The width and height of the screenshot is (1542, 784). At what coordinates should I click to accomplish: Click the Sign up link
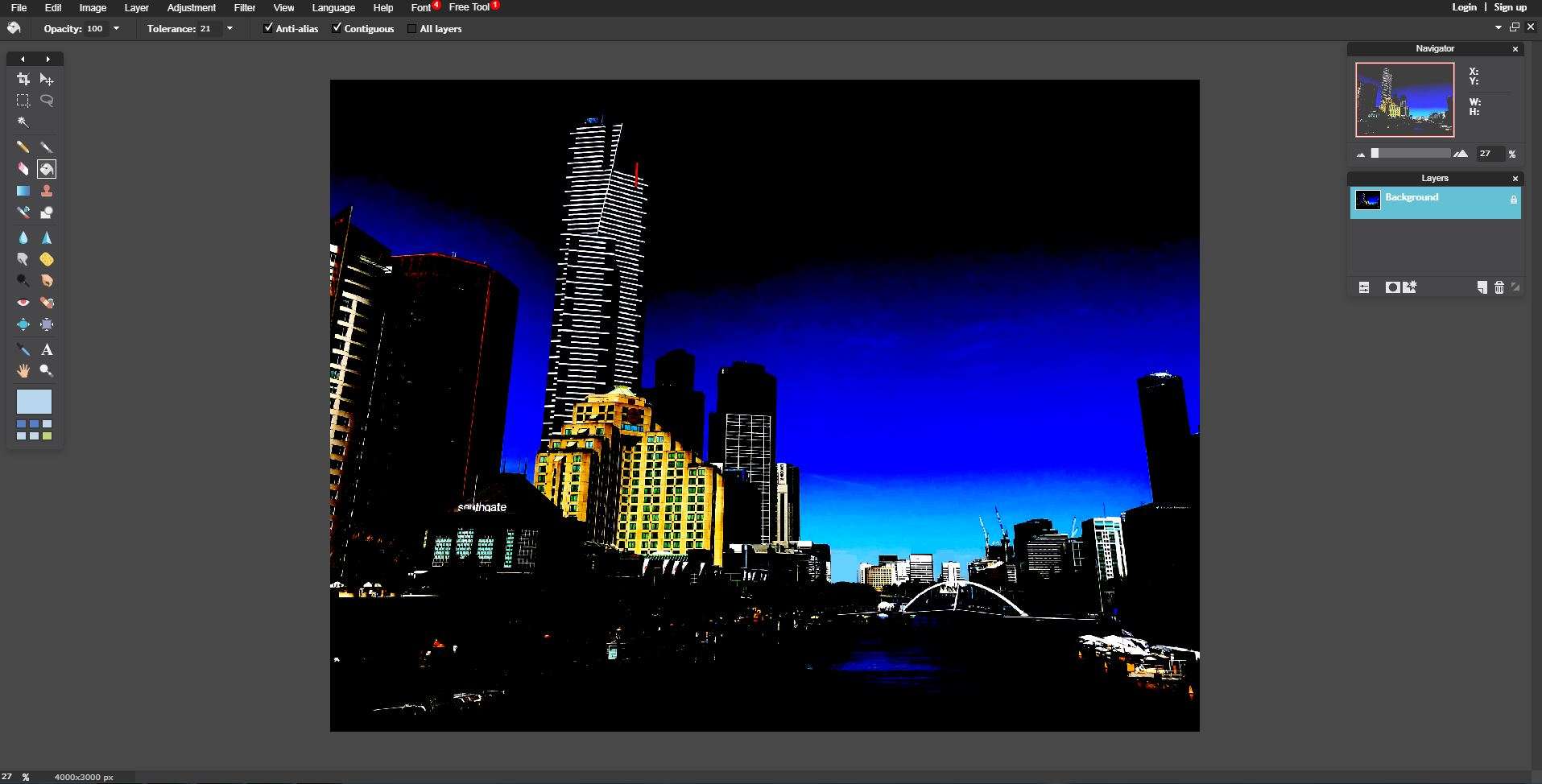1510,6
